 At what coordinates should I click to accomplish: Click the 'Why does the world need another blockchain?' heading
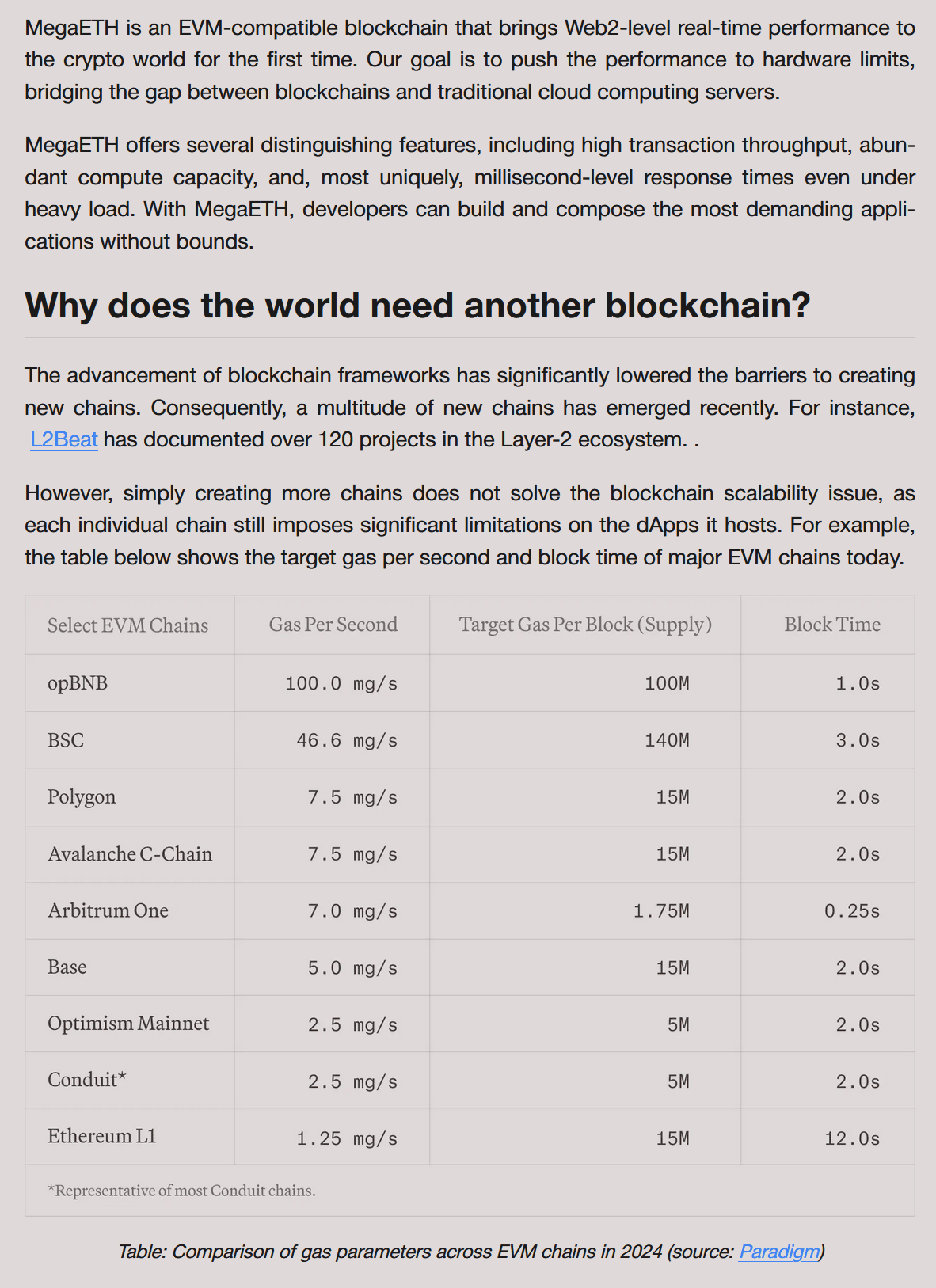[417, 306]
